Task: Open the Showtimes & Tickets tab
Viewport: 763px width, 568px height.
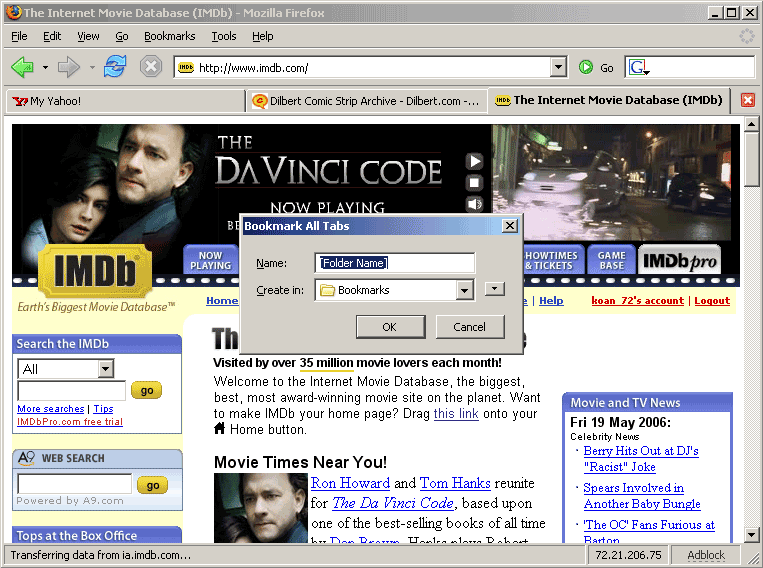Action: pyautogui.click(x=553, y=260)
